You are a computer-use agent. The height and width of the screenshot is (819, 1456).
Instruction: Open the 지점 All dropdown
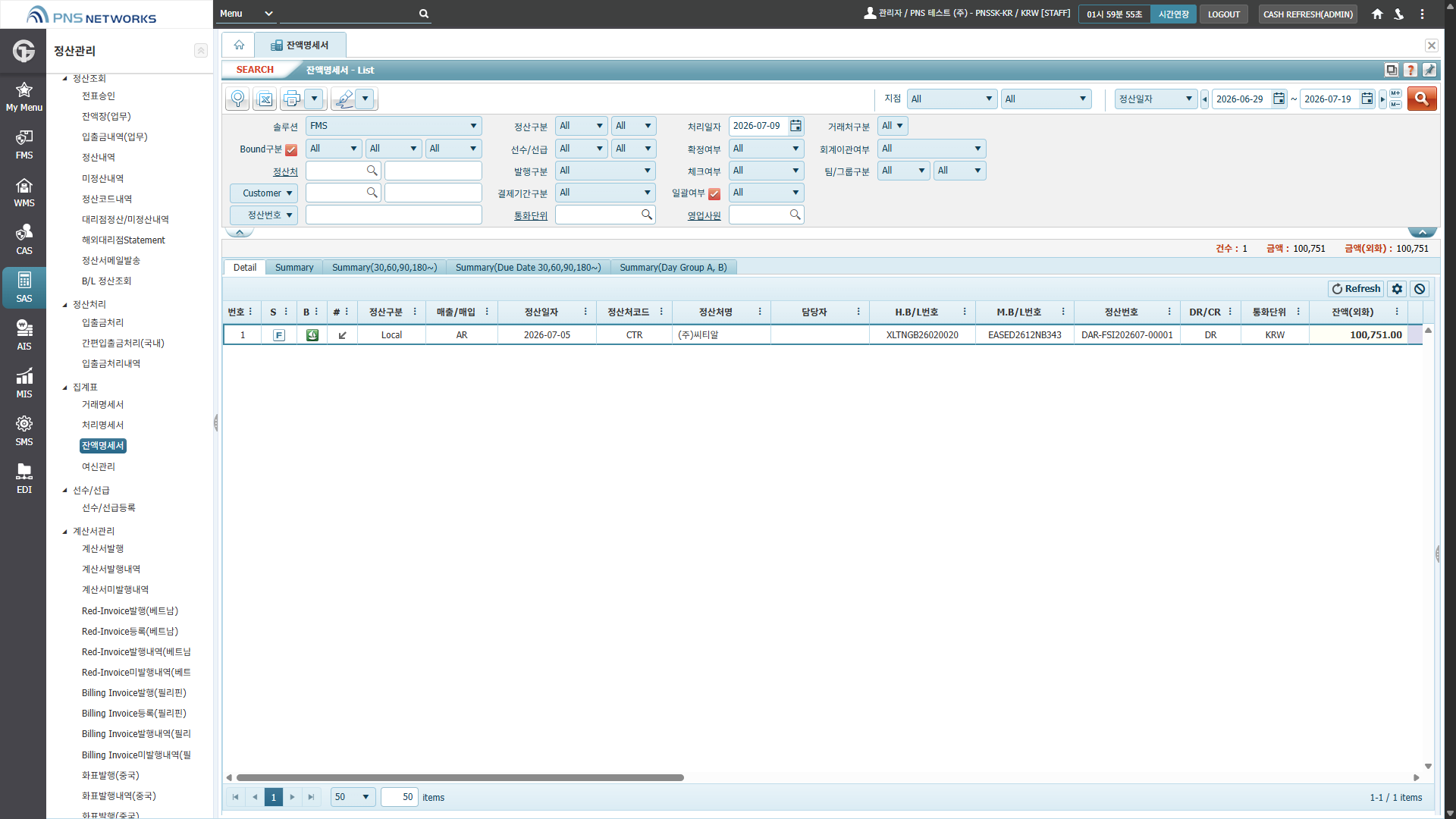coord(952,99)
